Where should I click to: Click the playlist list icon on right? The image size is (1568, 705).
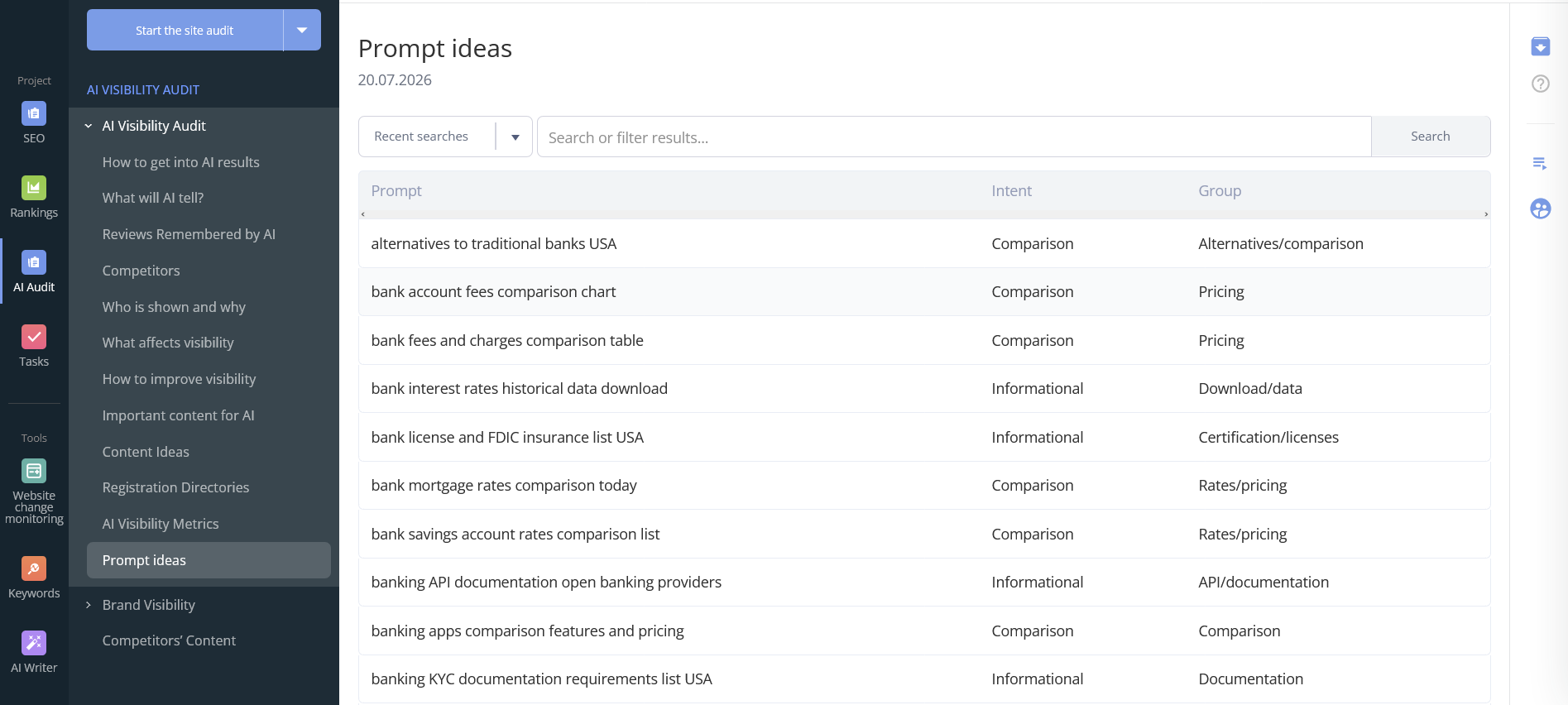click(1540, 164)
